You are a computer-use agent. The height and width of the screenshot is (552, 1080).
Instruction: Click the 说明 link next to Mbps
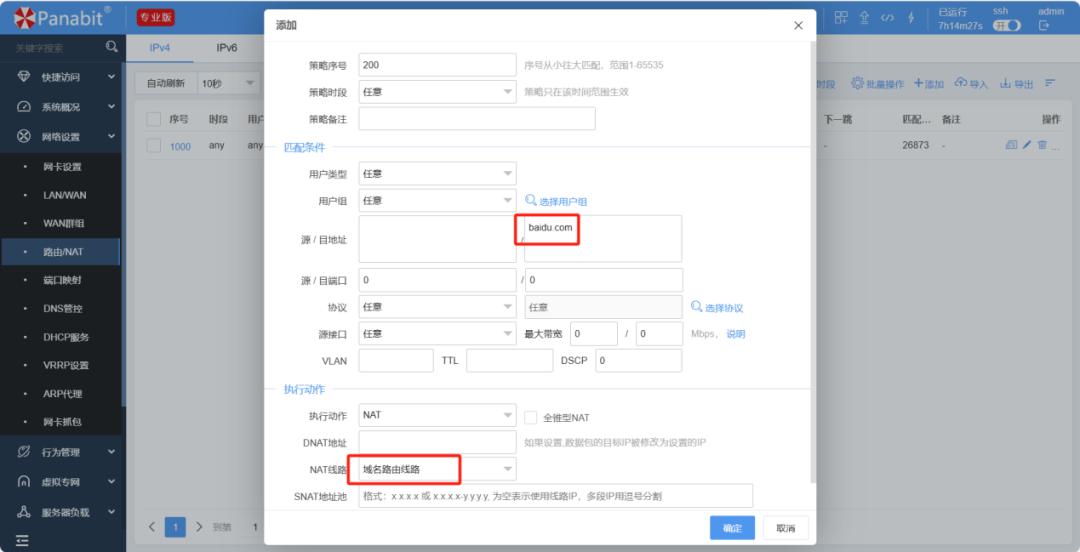coord(736,334)
